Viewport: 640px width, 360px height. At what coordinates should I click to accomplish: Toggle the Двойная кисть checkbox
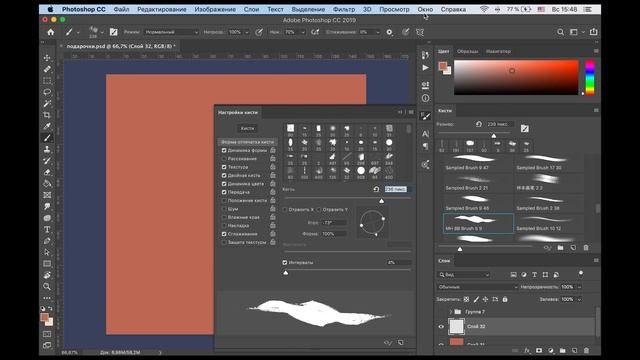click(x=224, y=176)
